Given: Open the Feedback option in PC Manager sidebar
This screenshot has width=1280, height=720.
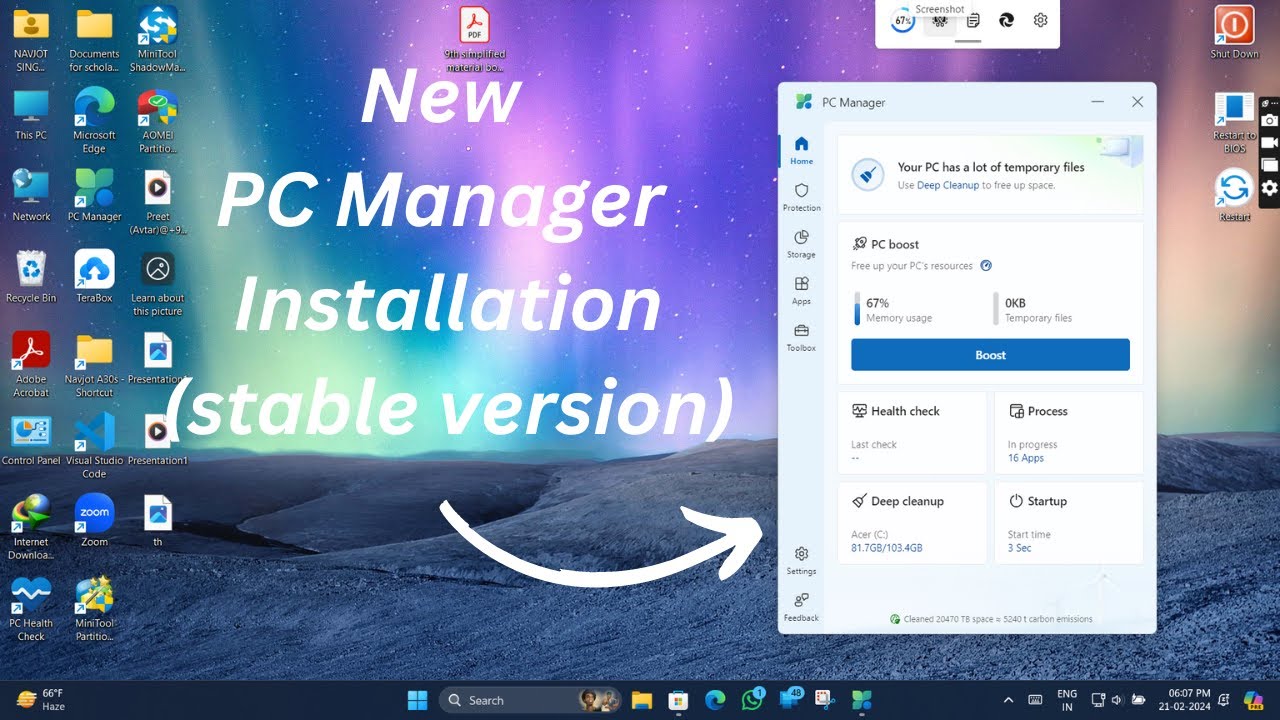Looking at the screenshot, I should [x=801, y=607].
